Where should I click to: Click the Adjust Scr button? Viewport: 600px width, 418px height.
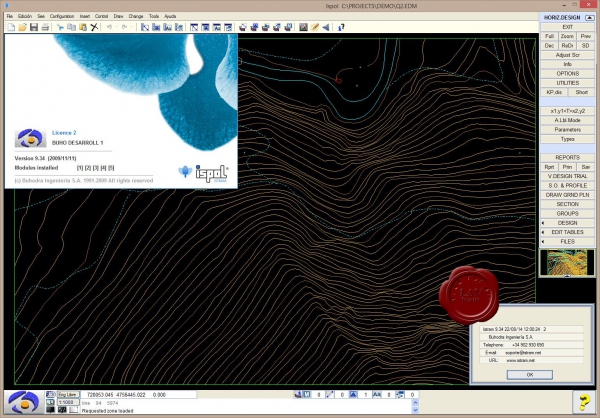click(x=567, y=55)
